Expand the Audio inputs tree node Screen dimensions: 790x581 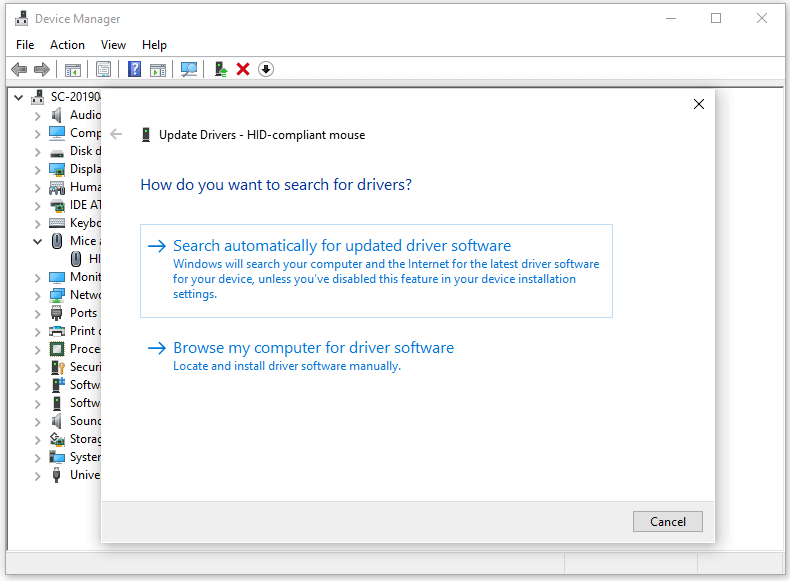pyautogui.click(x=37, y=116)
